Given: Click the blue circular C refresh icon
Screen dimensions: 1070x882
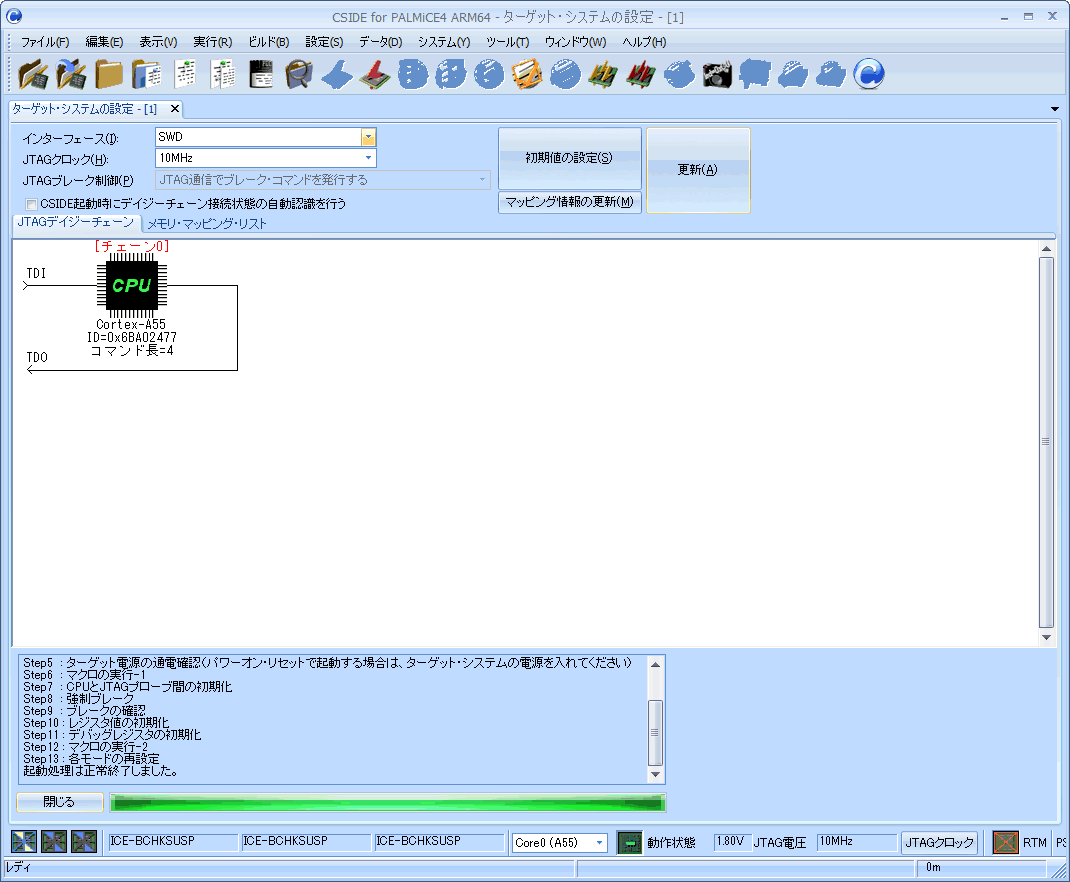Looking at the screenshot, I should coord(869,74).
